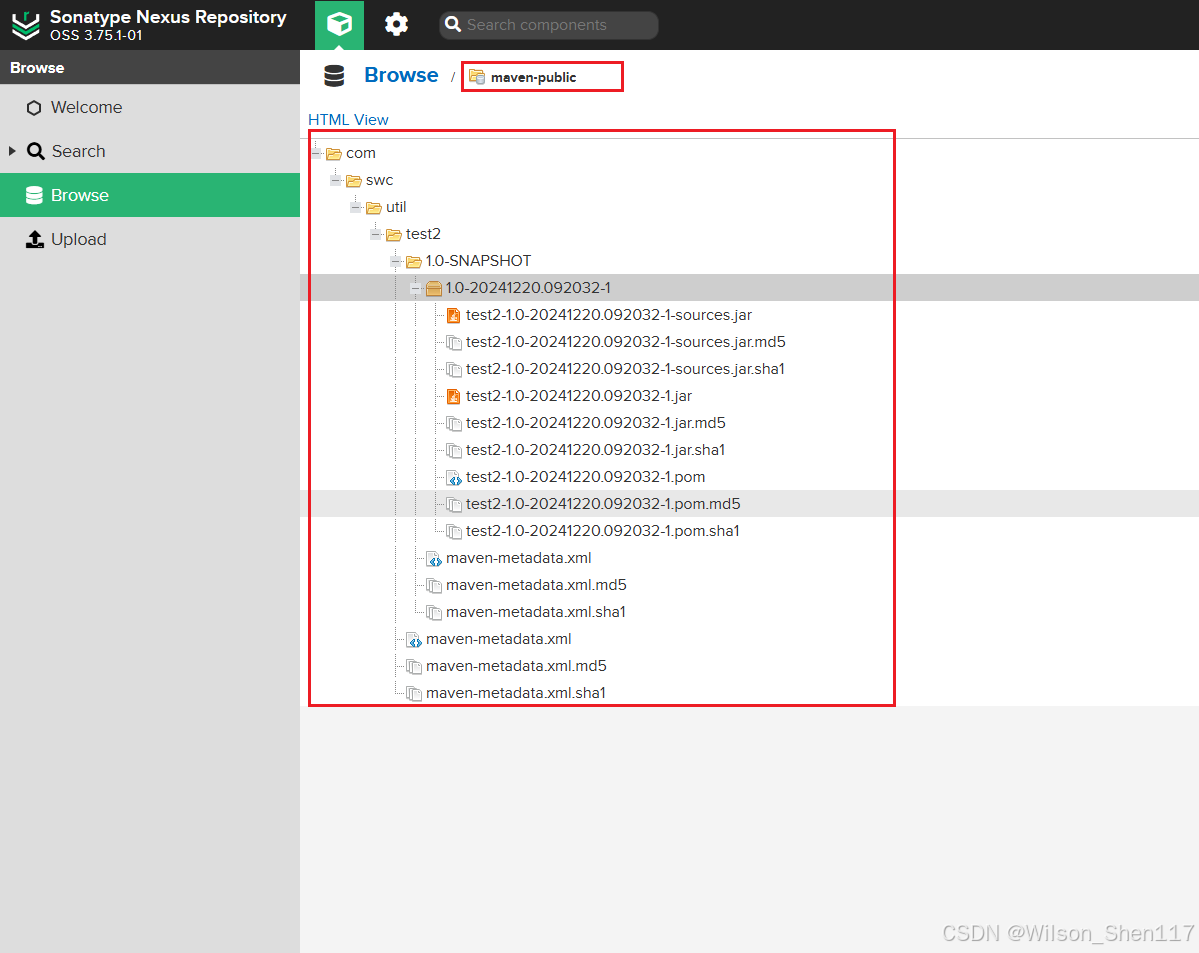Select maven-metadata.xml.sha1 under 1.0-SNAPSHOT
Screen dimensions: 1199x953
click(x=535, y=612)
